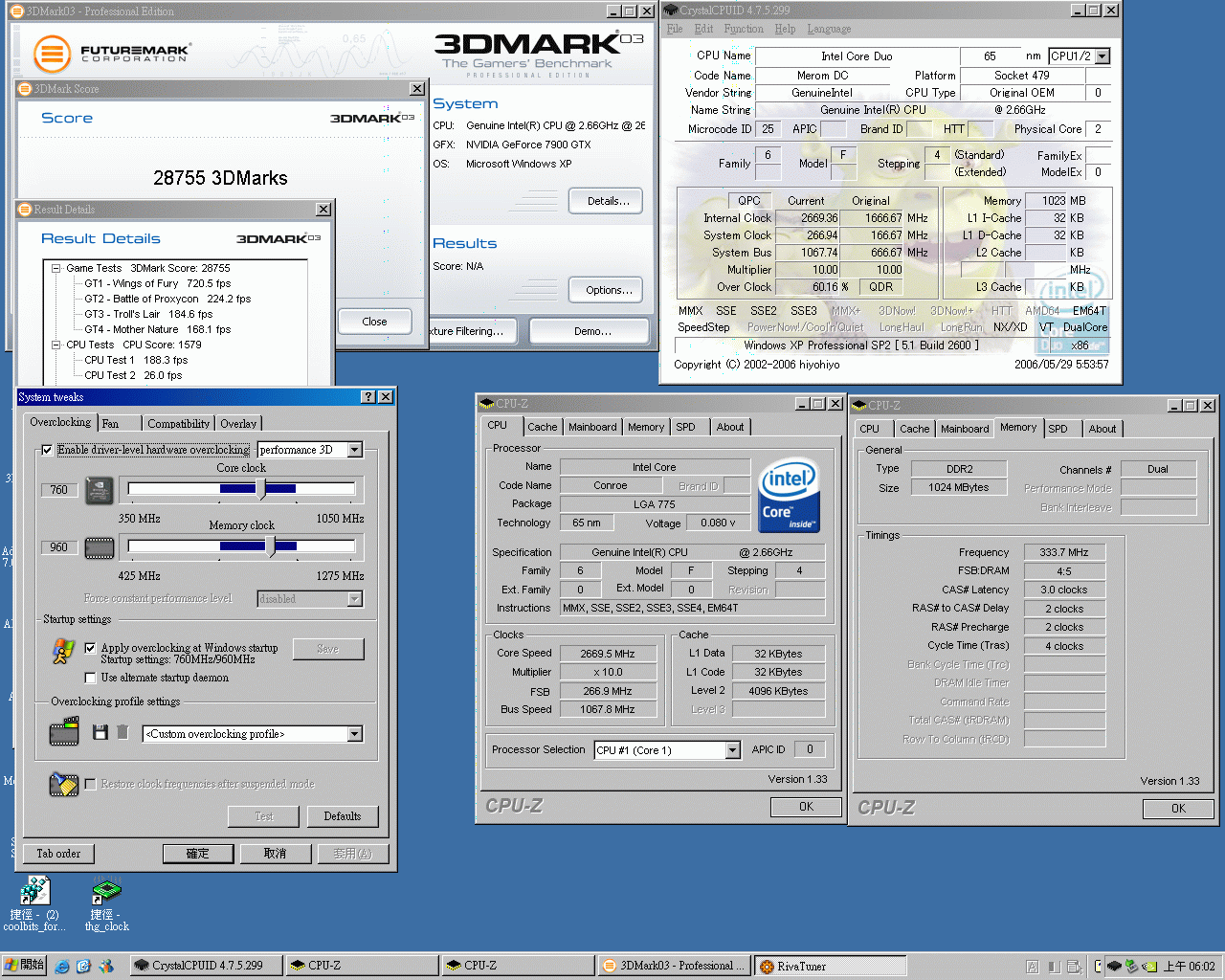
Task: Uncheck Apply overclocking at Windows startup
Action: click(90, 648)
